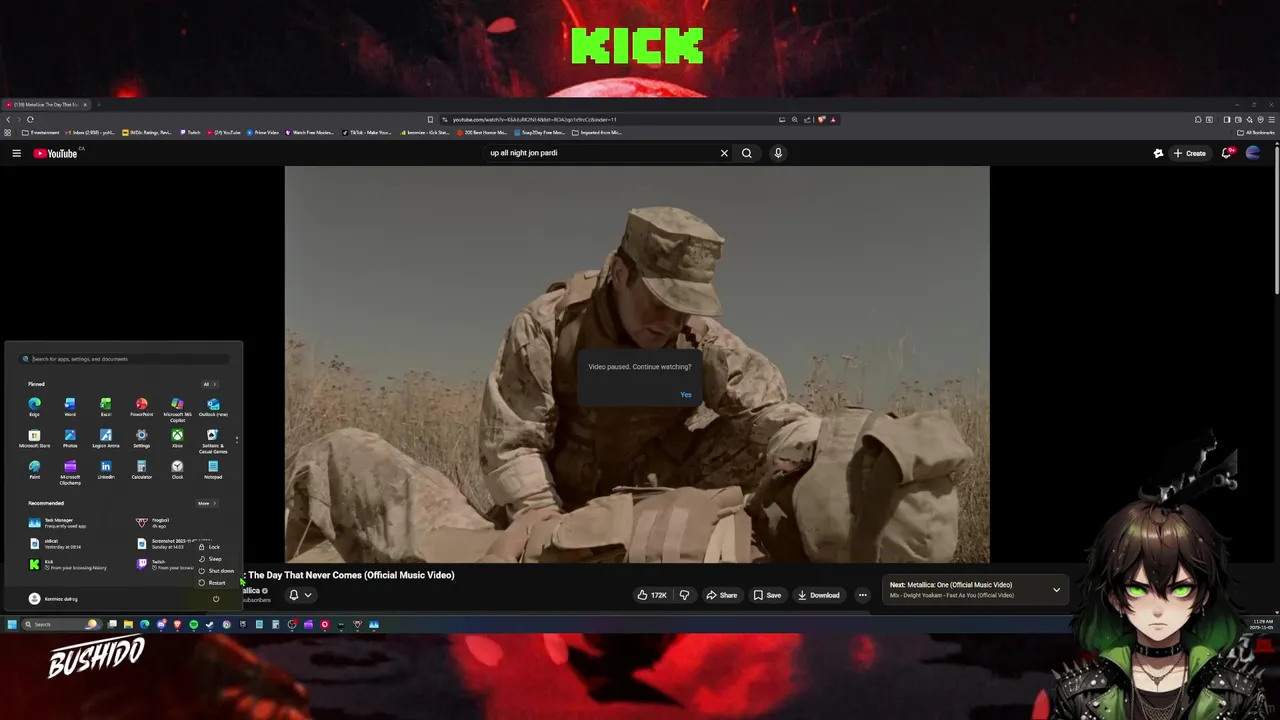Click the Download button
Viewport: 1280px width, 720px height.
point(819,595)
